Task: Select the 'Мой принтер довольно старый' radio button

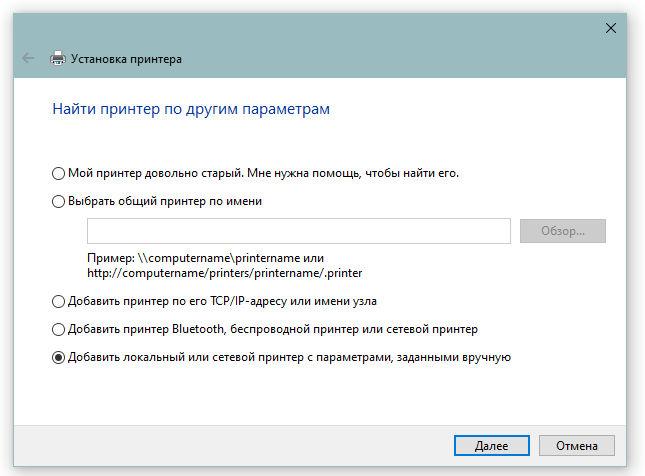Action: coord(59,173)
